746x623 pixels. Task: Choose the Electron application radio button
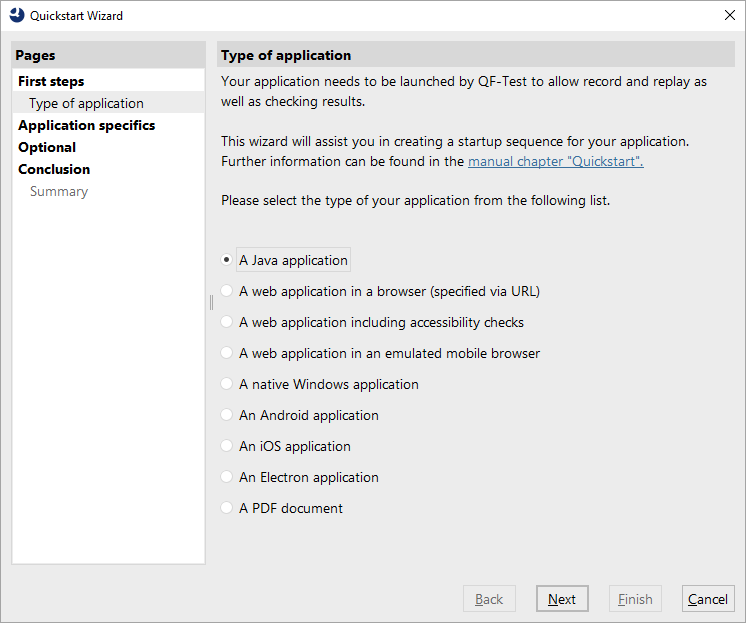click(226, 476)
